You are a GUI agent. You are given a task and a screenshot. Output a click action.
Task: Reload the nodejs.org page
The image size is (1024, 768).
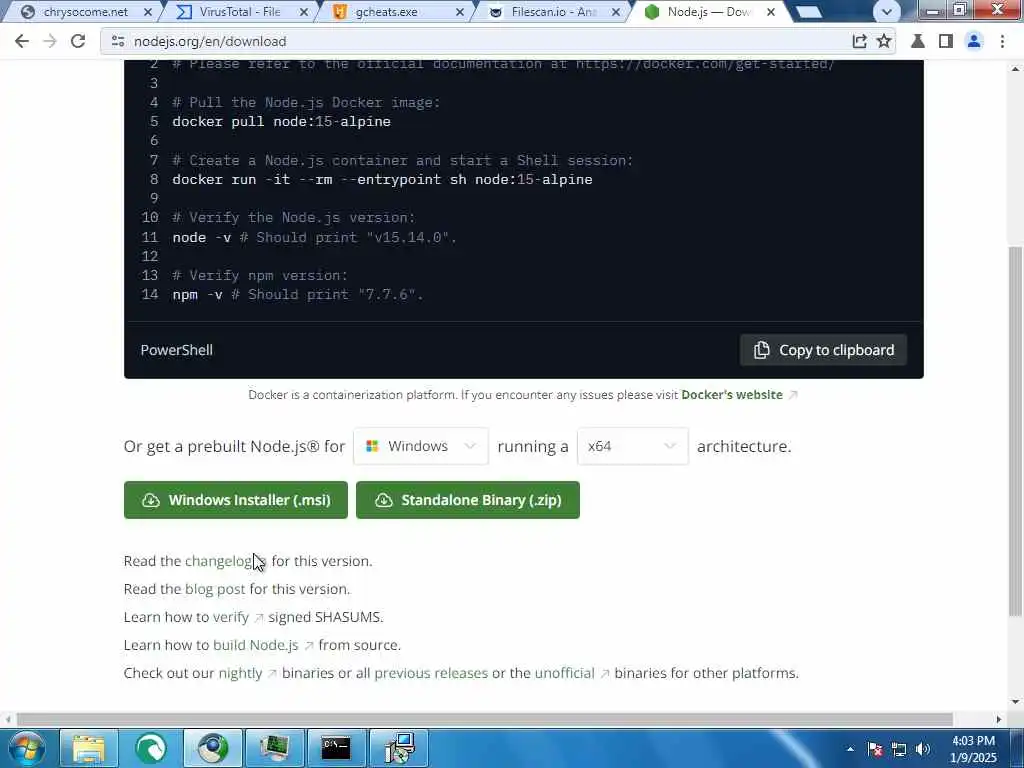(78, 41)
